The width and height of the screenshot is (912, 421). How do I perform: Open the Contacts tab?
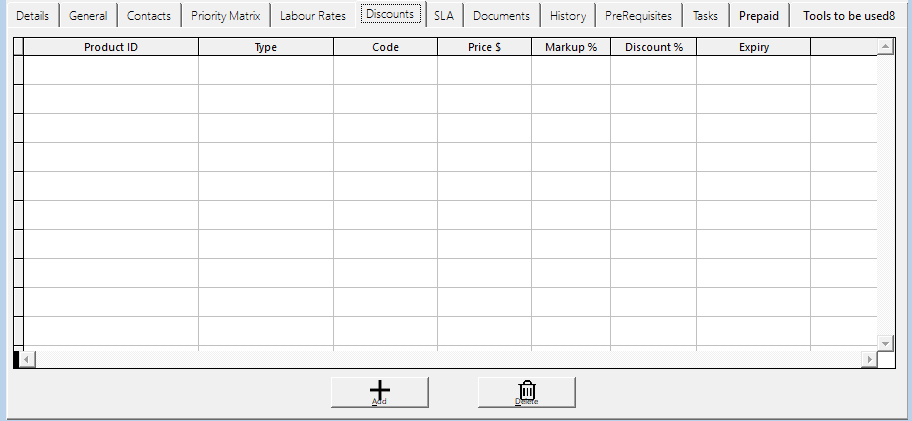149,16
